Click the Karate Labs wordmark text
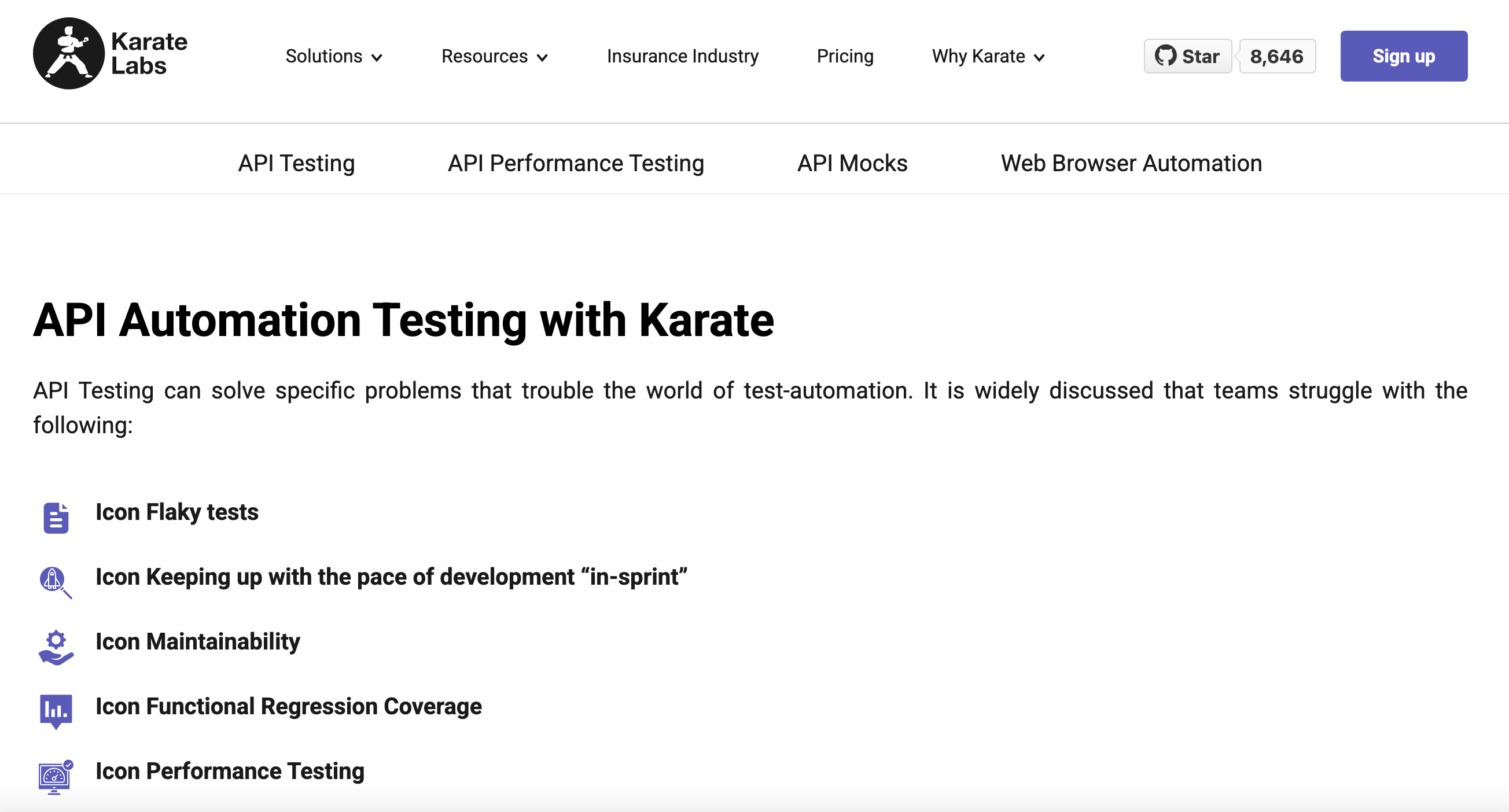Image resolution: width=1509 pixels, height=812 pixels. click(149, 53)
